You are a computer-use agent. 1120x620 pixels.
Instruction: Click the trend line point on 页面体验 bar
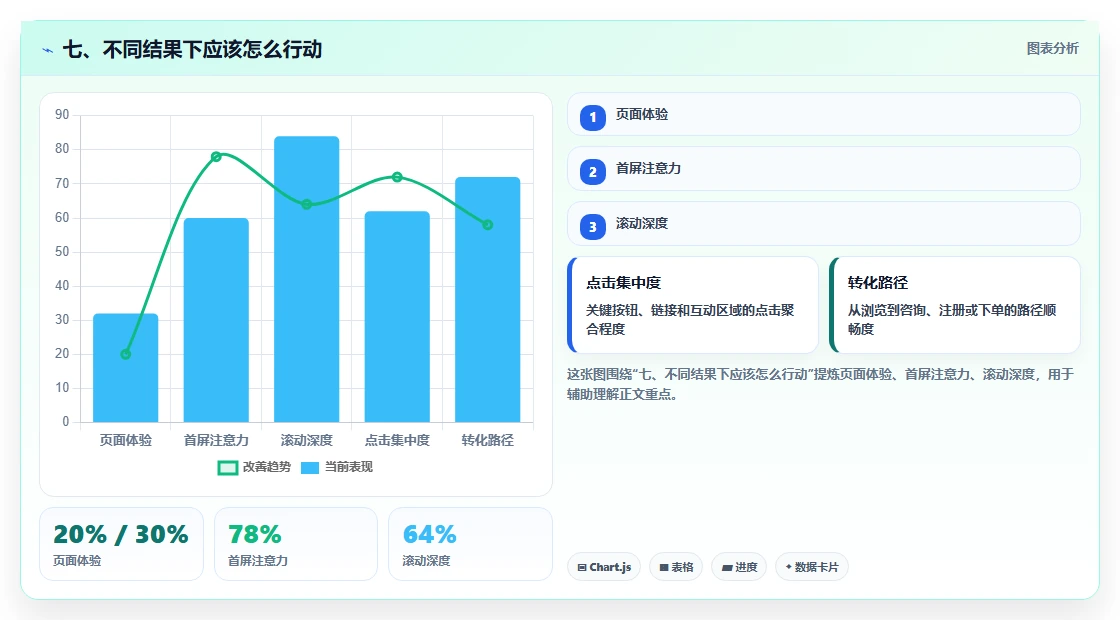[126, 354]
